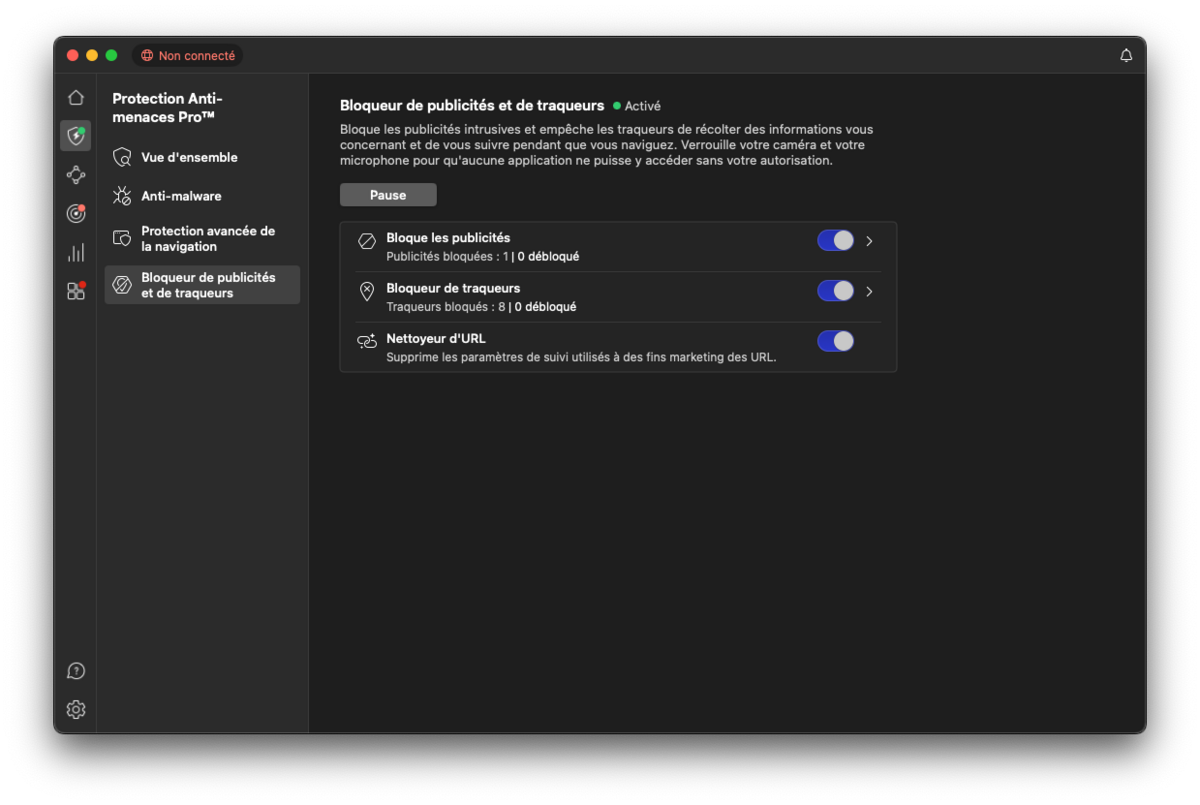
Task: Open the Home icon in sidebar
Action: click(x=76, y=98)
